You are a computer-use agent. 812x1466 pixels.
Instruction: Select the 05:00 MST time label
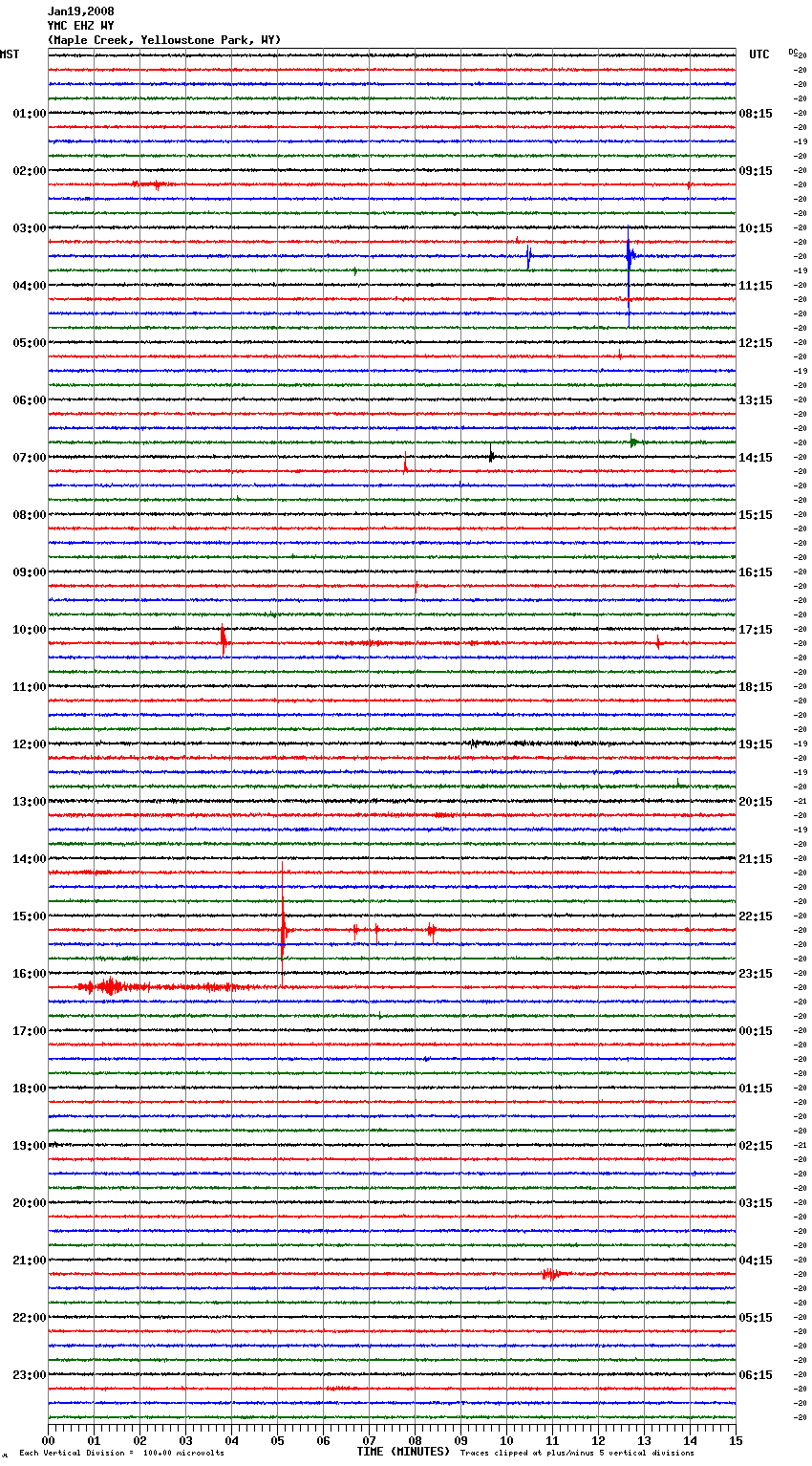click(29, 343)
